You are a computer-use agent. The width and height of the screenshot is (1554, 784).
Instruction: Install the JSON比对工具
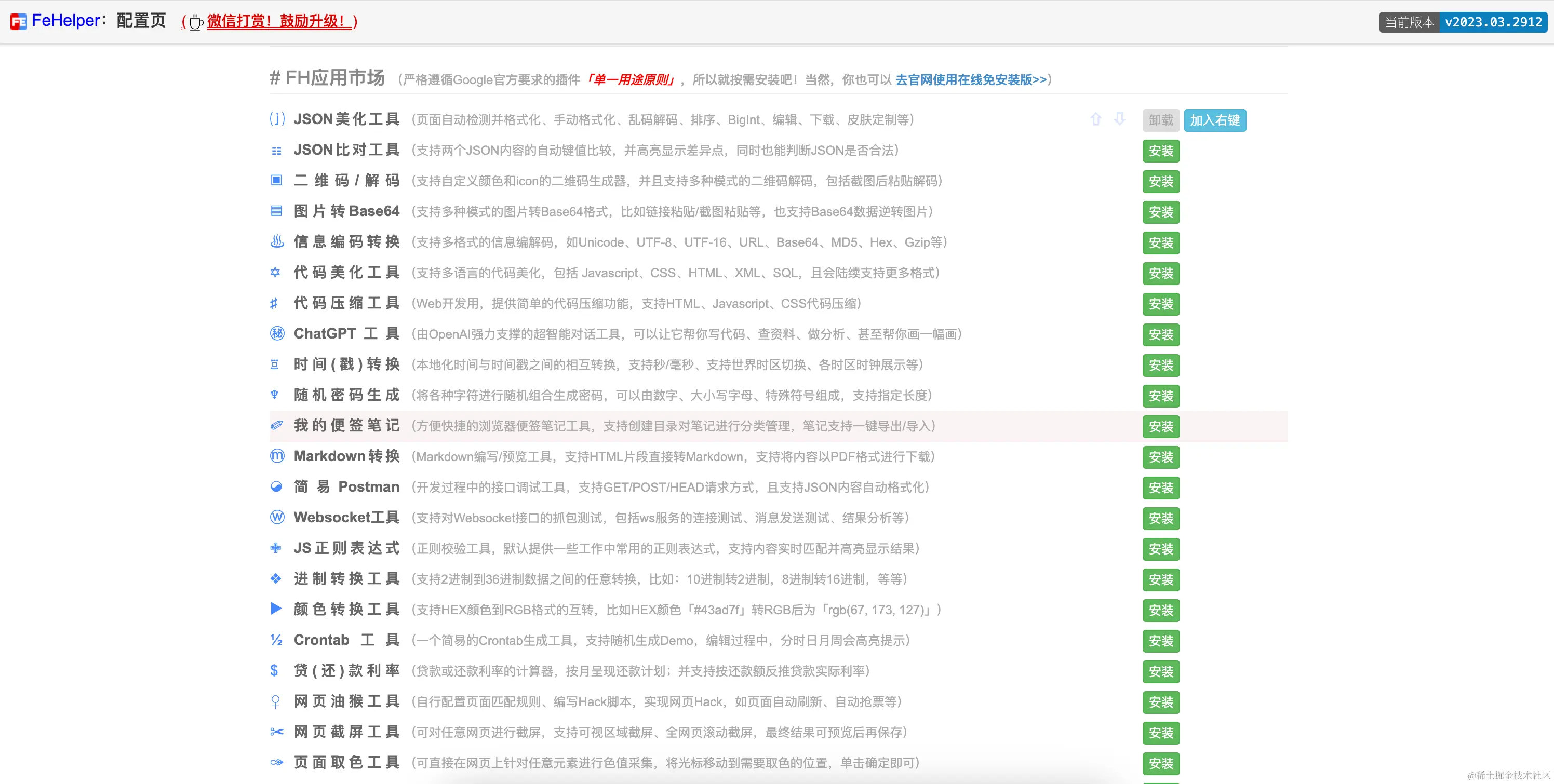point(1161,151)
